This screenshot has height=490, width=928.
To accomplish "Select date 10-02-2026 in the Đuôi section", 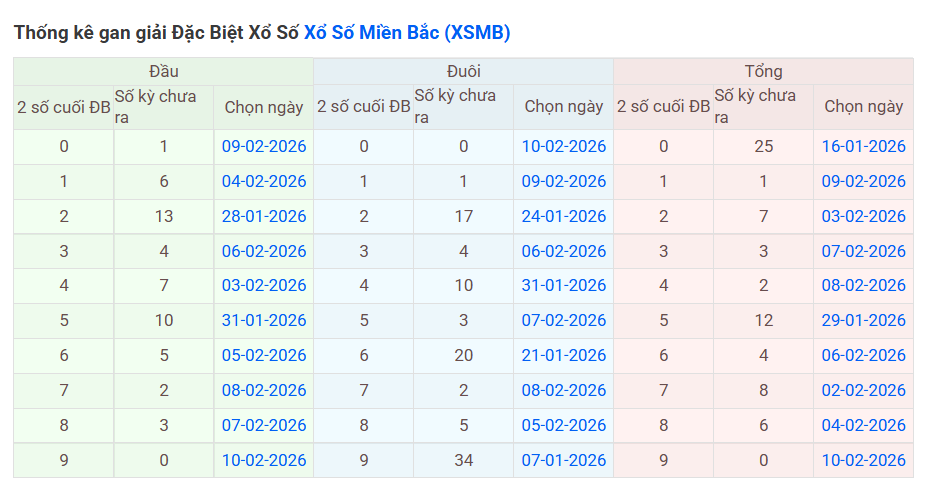I will point(564,147).
